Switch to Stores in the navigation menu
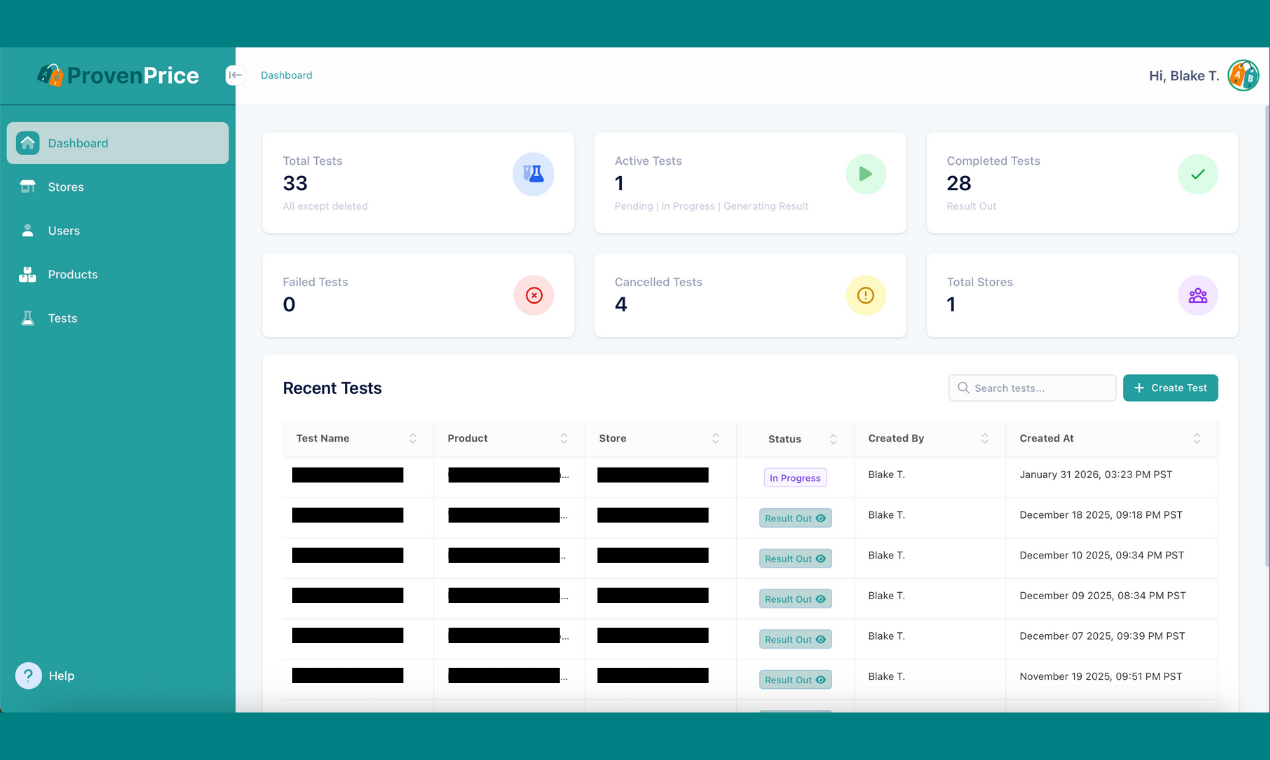This screenshot has width=1270, height=760. point(64,187)
